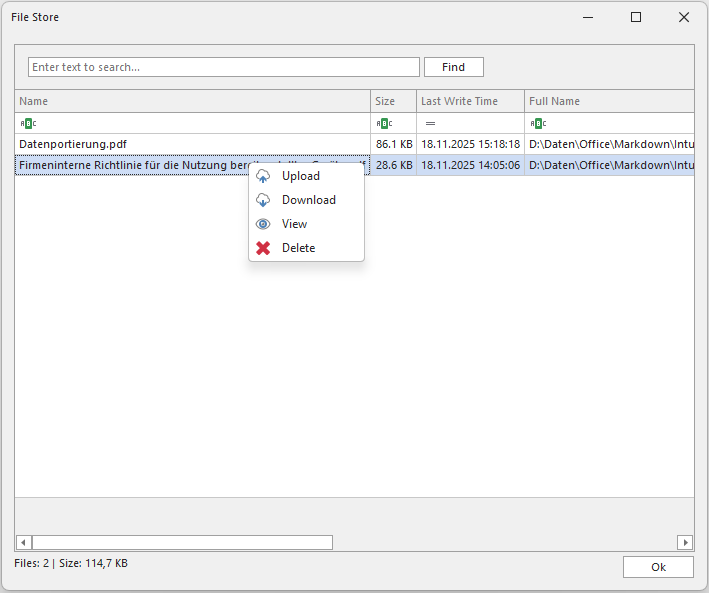
Task: Sort by the Size column header
Action: (x=393, y=101)
